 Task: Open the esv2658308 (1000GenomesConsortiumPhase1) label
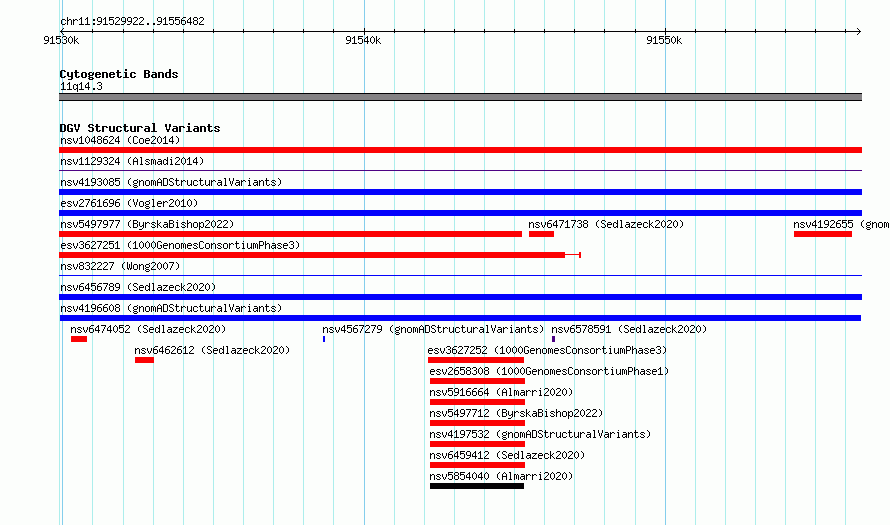(549, 371)
